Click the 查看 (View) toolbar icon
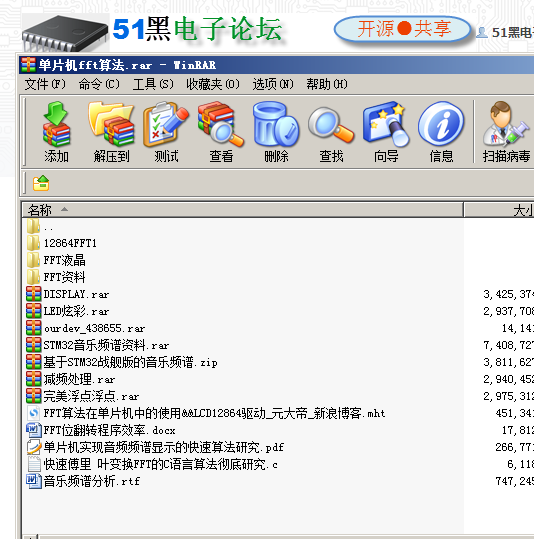This screenshot has width=534, height=539. (x=221, y=124)
